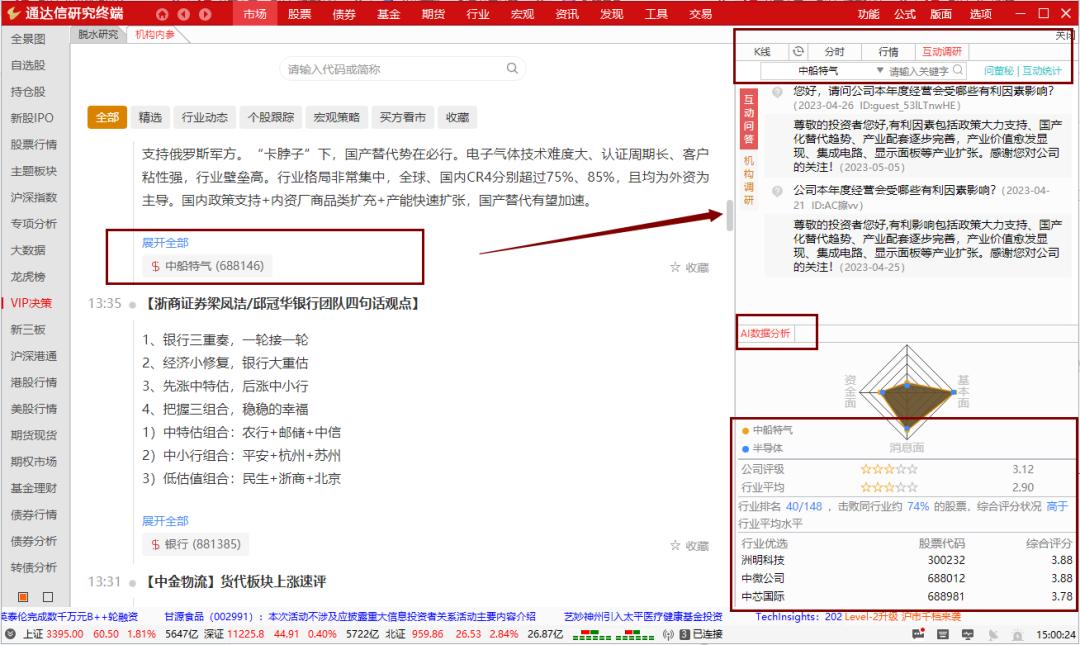Expand 展开全部 under the 中船特气 article
Image resolution: width=1080 pixels, height=645 pixels.
(165, 242)
